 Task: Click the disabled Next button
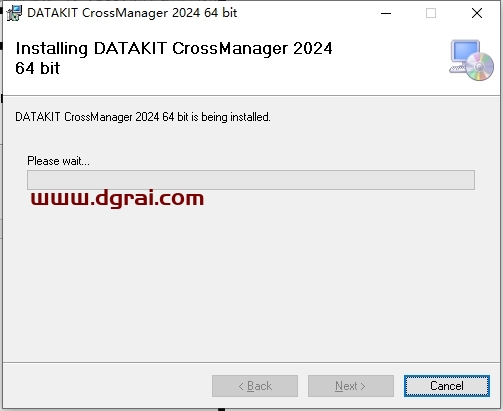click(351, 386)
